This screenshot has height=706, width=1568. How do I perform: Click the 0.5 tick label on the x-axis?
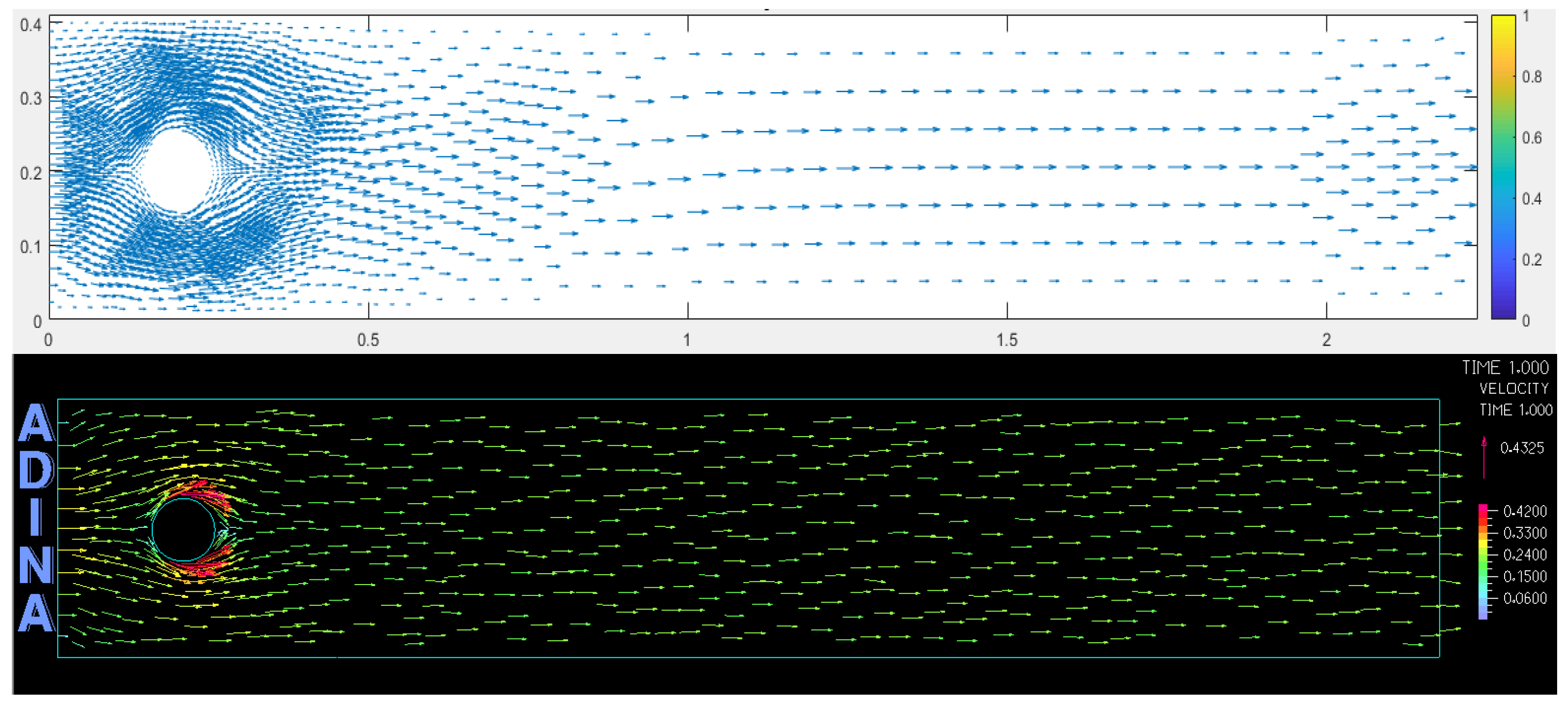point(368,340)
